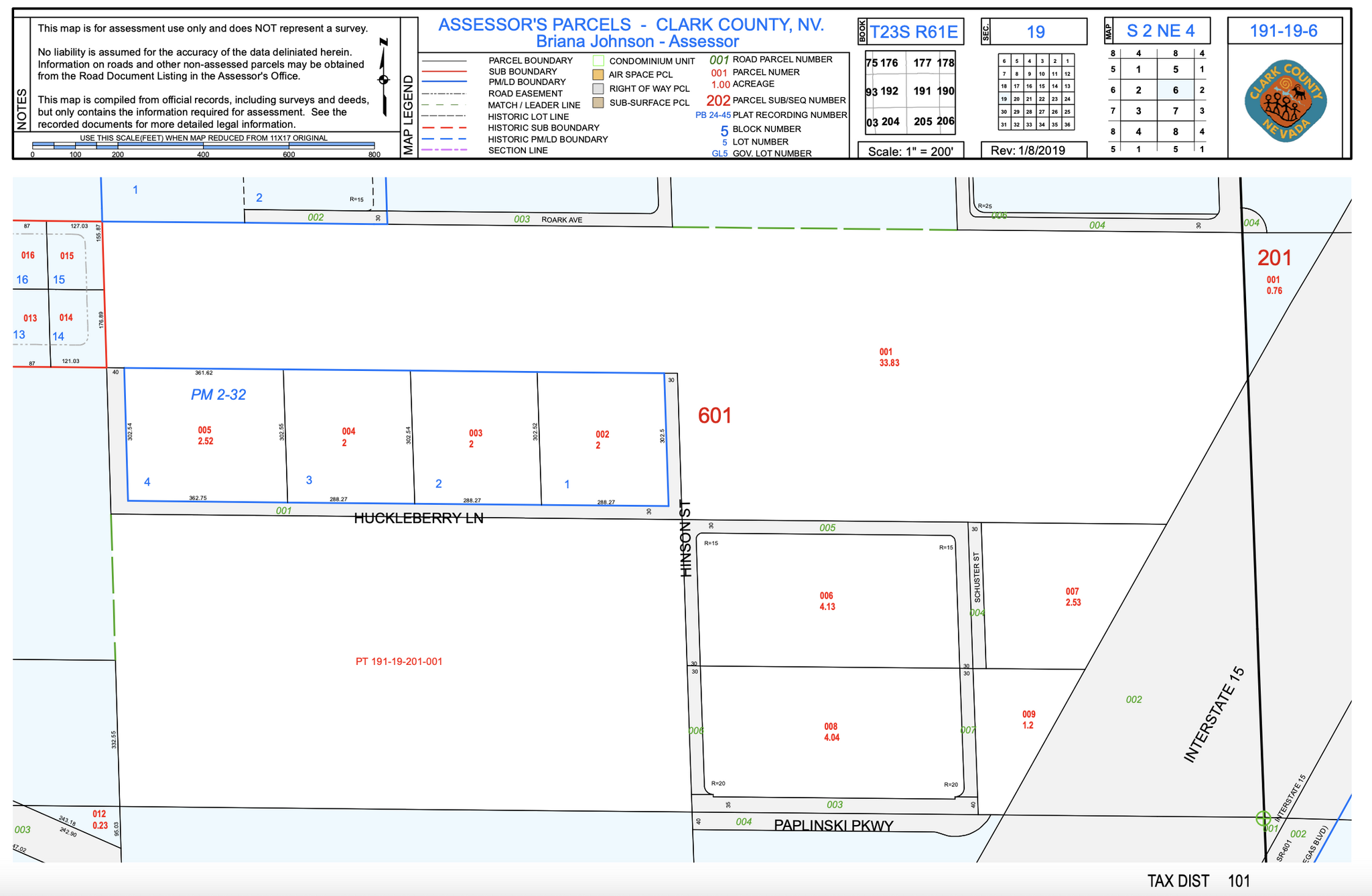Select the Right of Way PCL swatch
This screenshot has height=896, width=1372.
point(598,88)
